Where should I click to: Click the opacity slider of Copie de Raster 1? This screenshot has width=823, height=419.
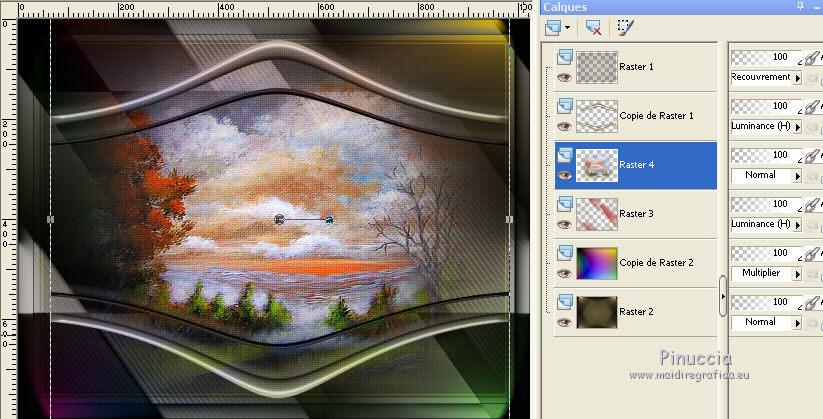pyautogui.click(x=766, y=106)
